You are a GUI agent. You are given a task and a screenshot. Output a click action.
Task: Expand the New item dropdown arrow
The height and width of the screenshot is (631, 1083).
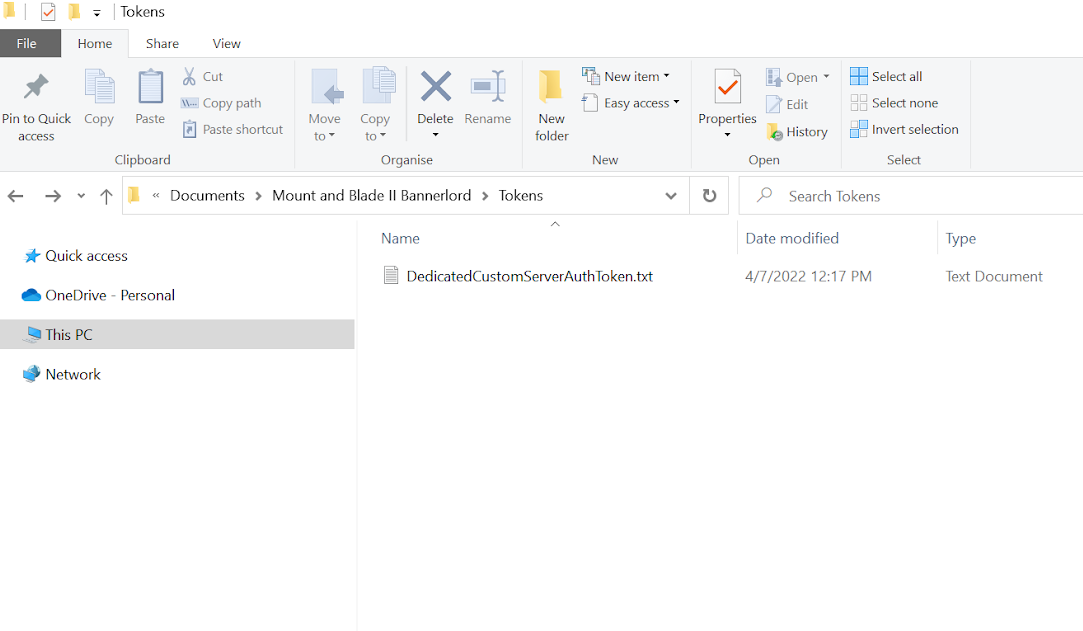pyautogui.click(x=667, y=76)
